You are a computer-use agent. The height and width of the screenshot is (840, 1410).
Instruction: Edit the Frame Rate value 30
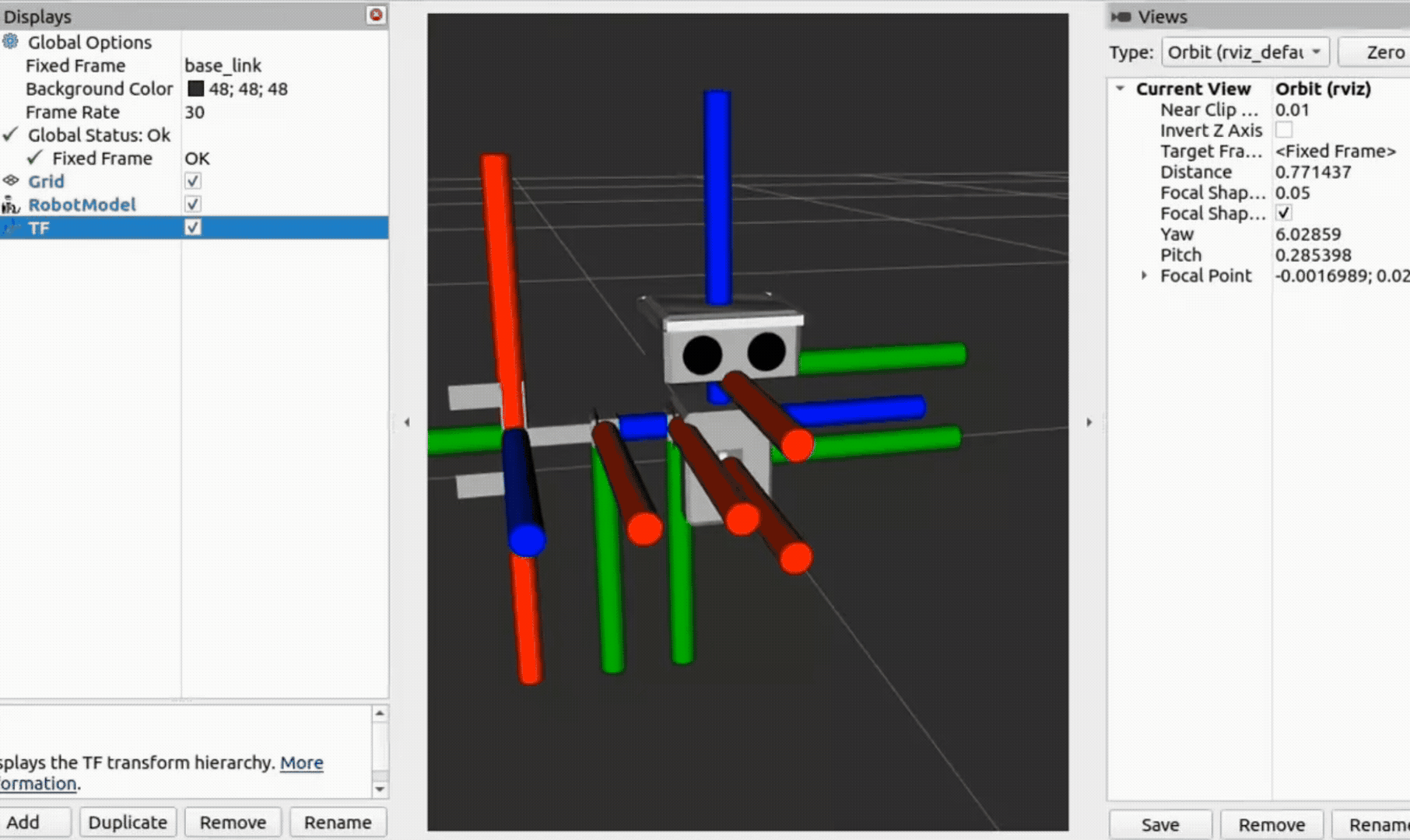pos(195,112)
